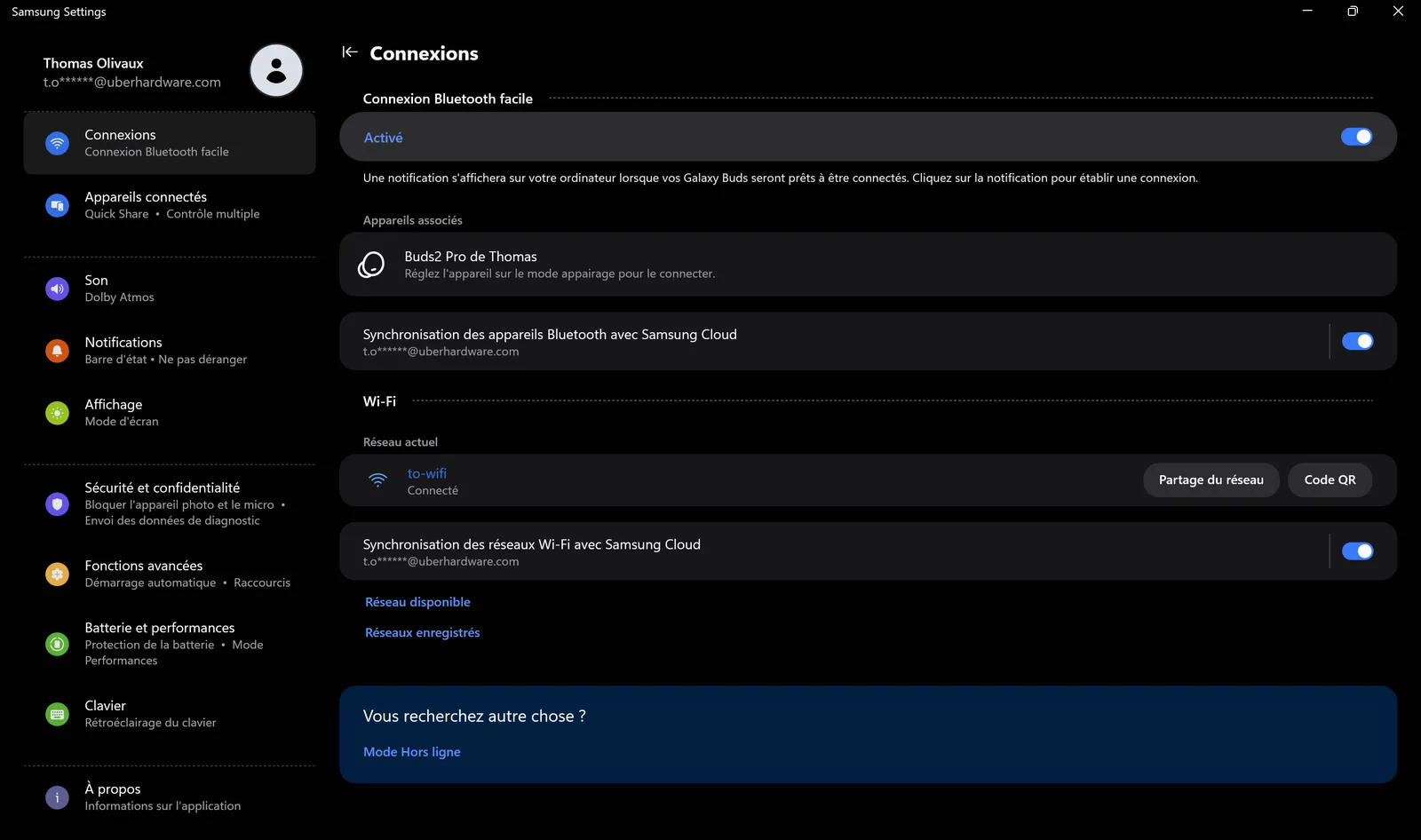Screen dimensions: 1421x840
Task: Click the to-wifi signal icon
Action: click(378, 480)
